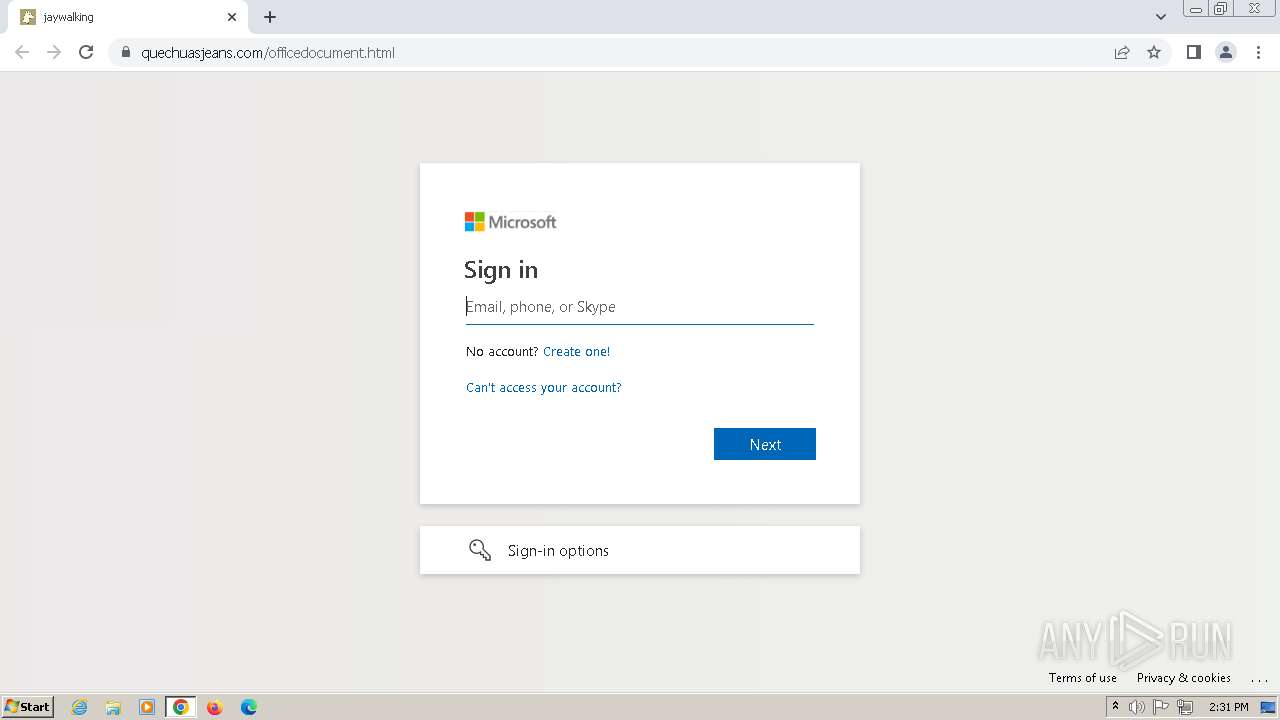The image size is (1280, 720).
Task: Open the Chrome profile avatar
Action: 1226,52
